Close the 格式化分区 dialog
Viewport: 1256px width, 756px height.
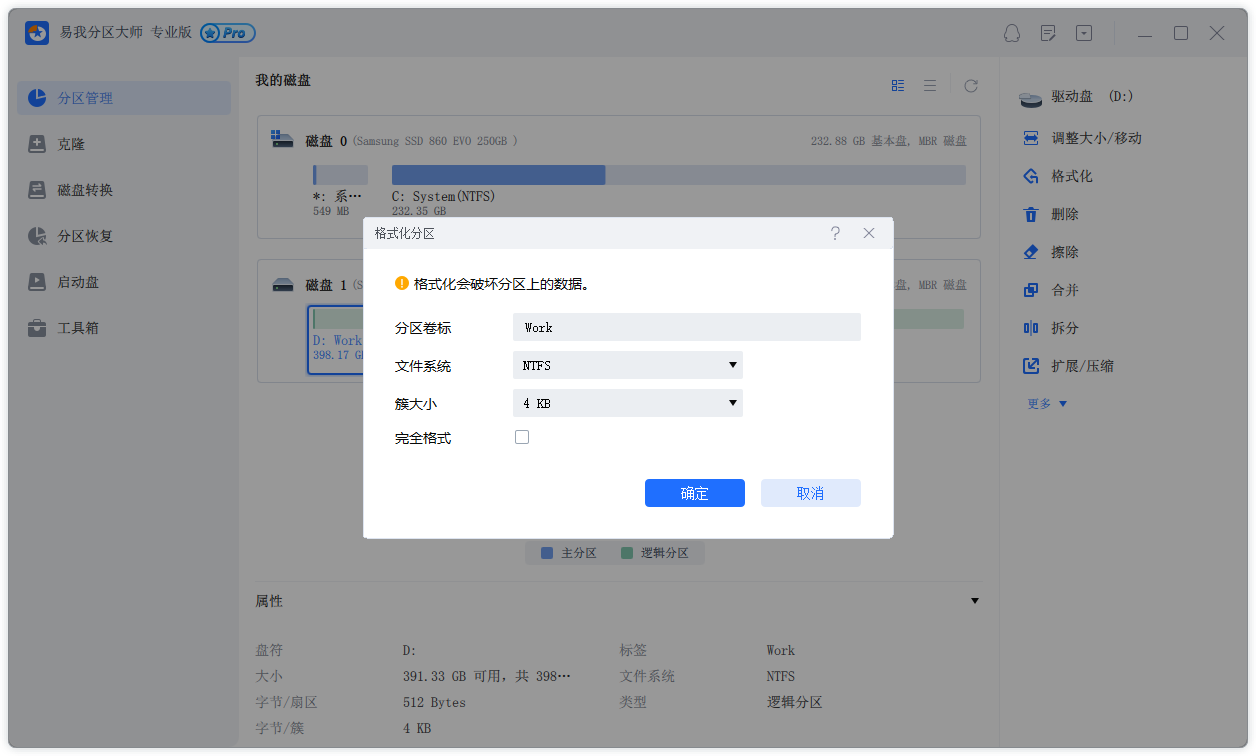[x=869, y=233]
